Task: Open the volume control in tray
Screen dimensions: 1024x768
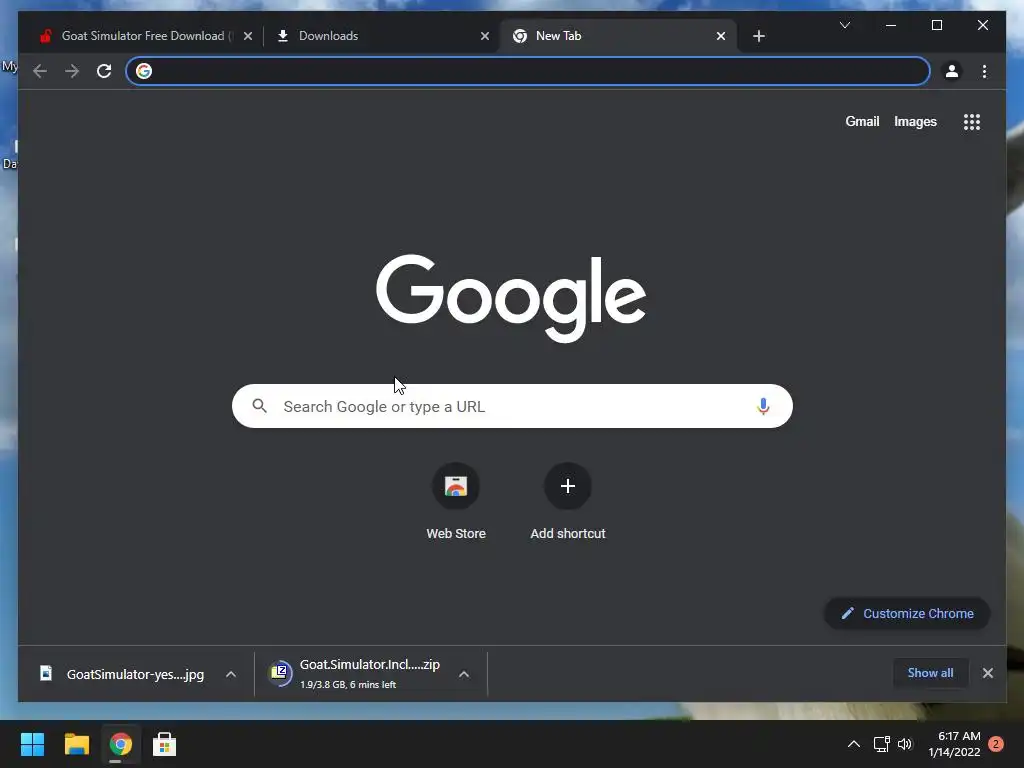Action: pos(904,744)
